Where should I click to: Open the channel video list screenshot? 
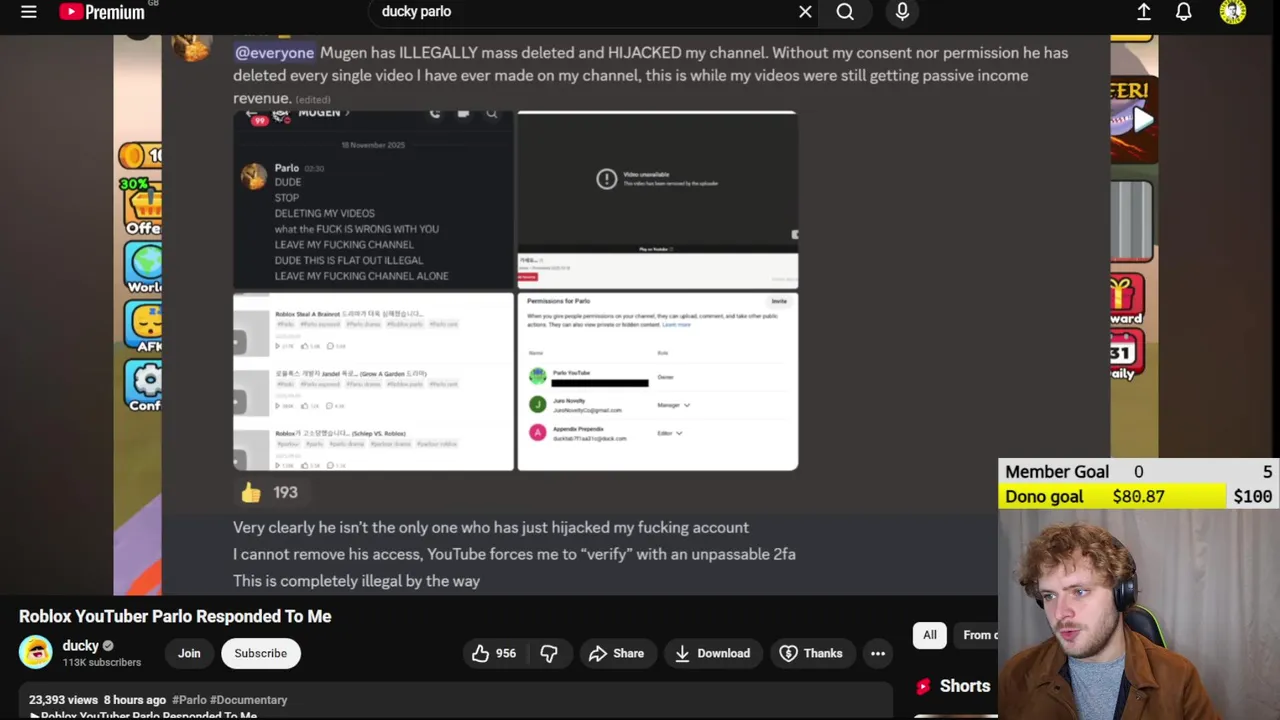point(373,381)
